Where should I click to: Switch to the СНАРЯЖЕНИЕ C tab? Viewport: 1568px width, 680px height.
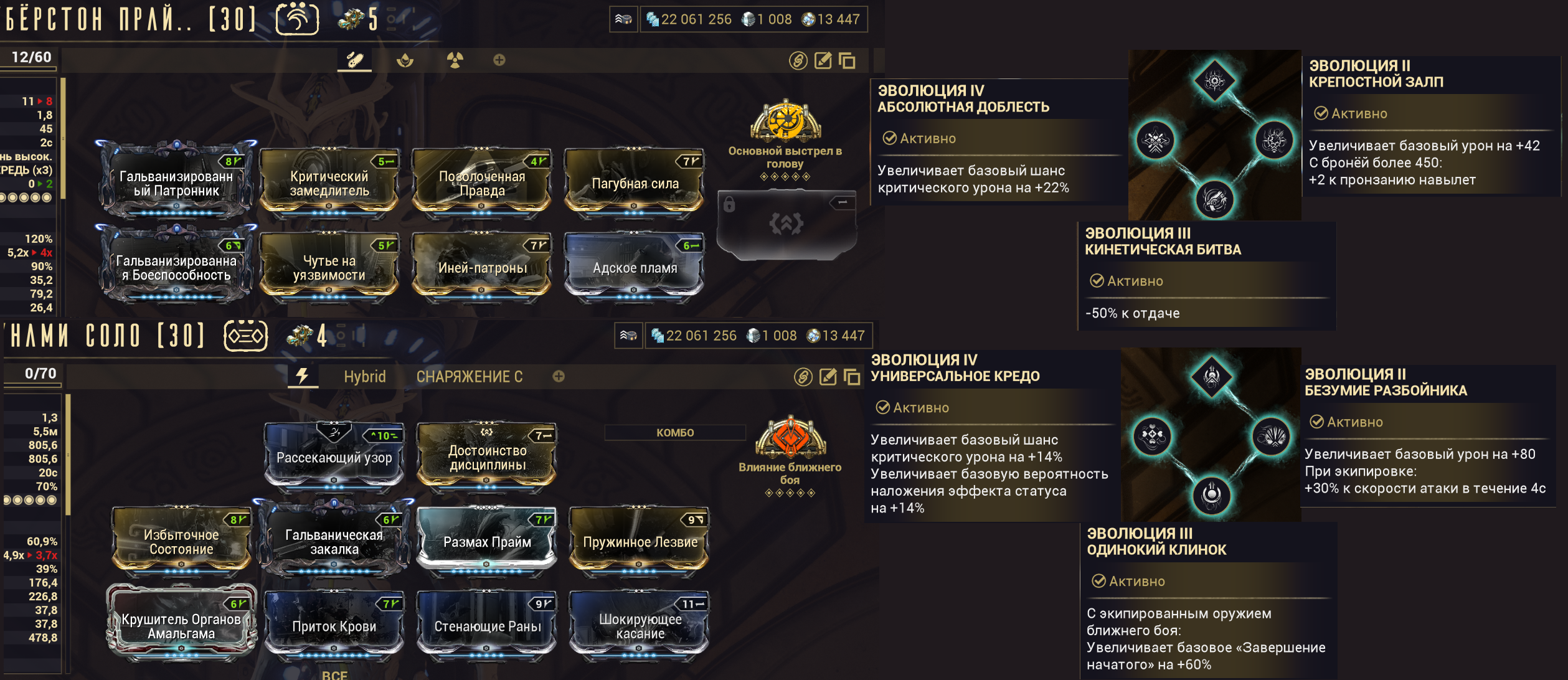(x=469, y=377)
